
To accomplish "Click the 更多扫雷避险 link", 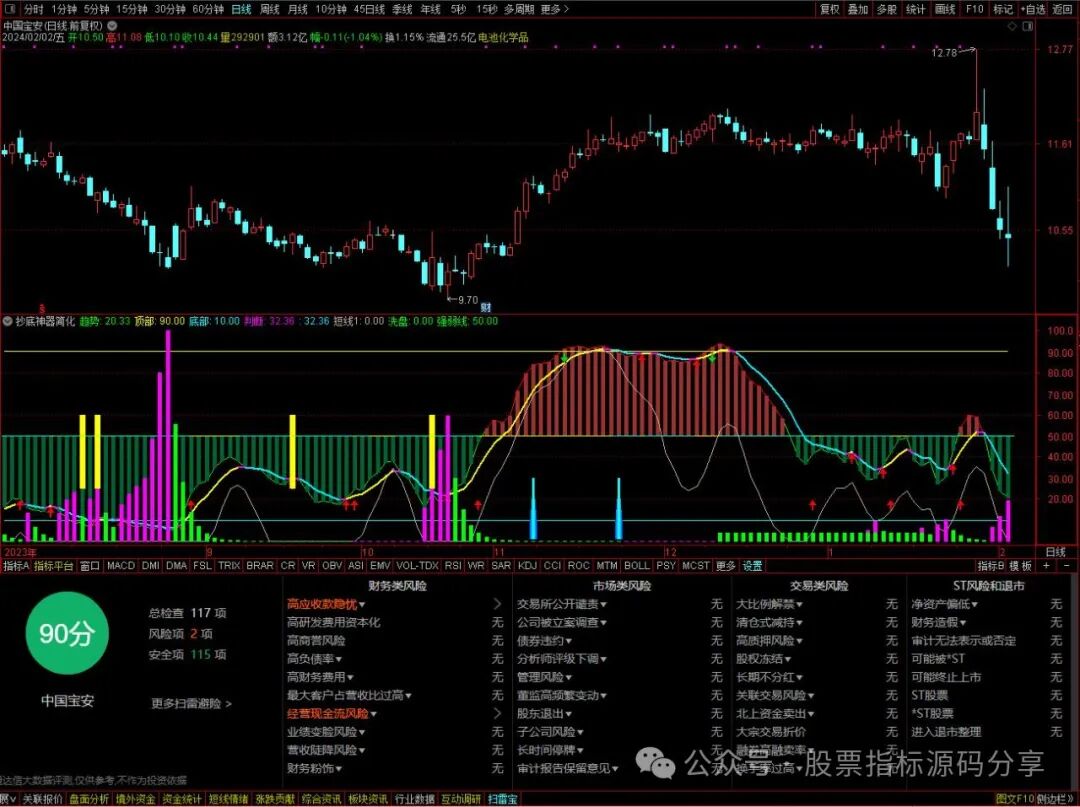I will (191, 703).
